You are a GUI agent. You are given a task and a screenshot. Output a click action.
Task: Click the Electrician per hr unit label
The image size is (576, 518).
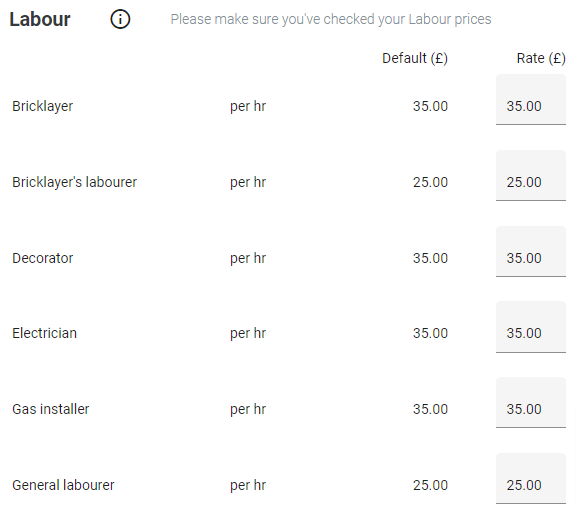(x=248, y=333)
